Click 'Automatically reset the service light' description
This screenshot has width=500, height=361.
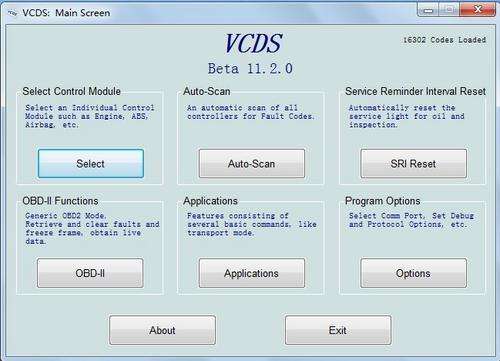pos(407,116)
